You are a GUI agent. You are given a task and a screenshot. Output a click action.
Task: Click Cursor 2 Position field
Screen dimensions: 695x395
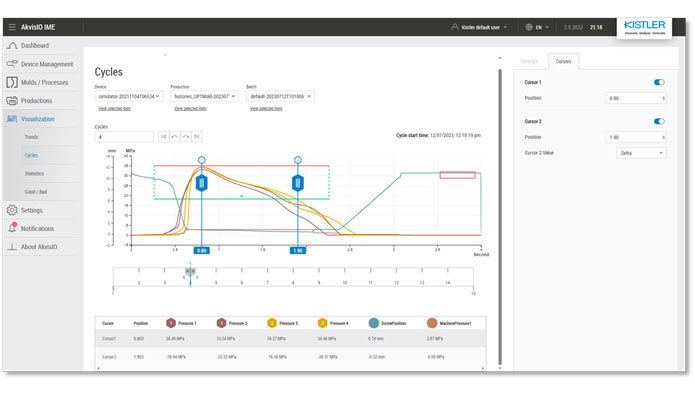636,137
